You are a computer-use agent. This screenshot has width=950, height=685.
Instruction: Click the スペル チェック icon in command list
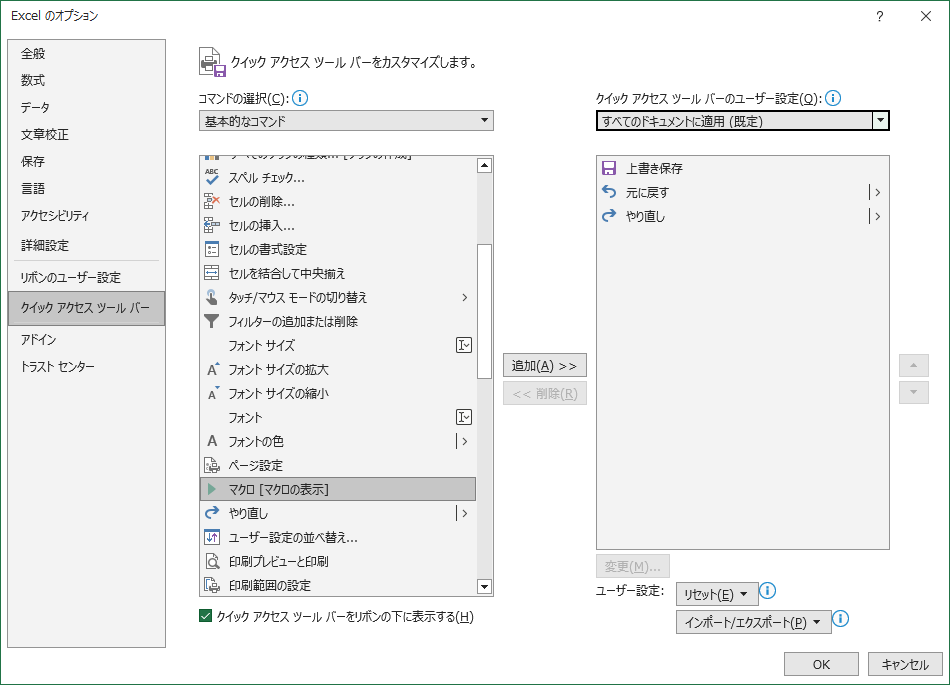click(x=211, y=177)
